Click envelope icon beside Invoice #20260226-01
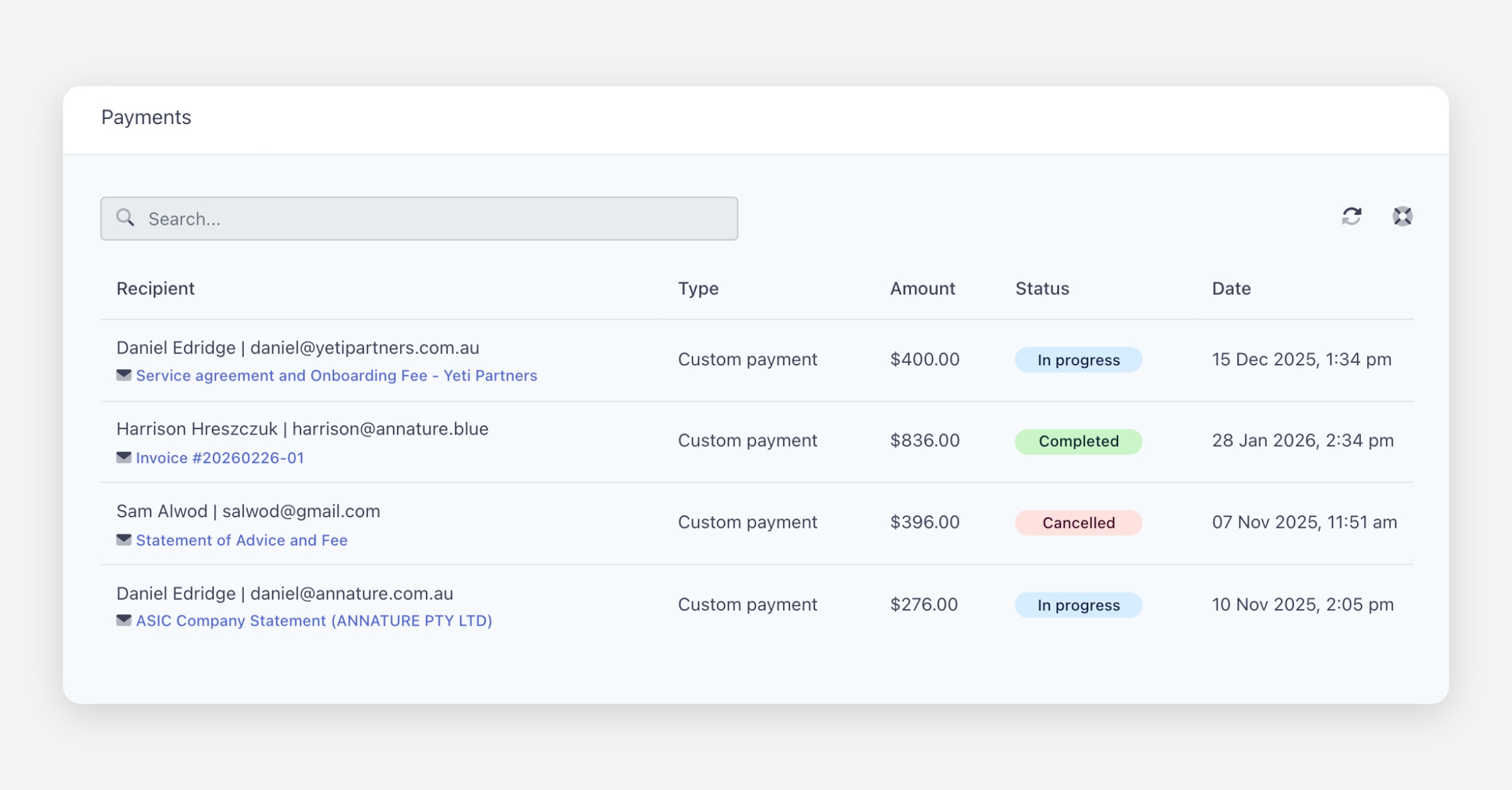The height and width of the screenshot is (790, 1512). click(x=124, y=457)
